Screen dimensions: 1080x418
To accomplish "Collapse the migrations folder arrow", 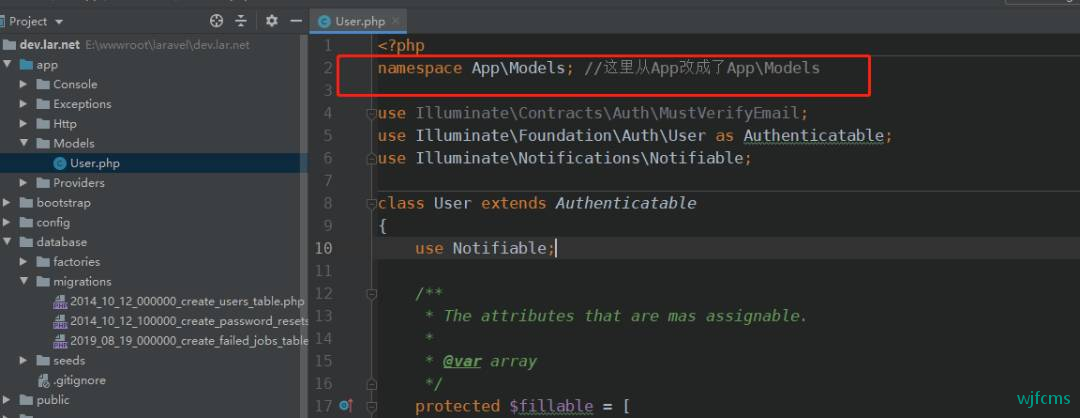I will (x=23, y=282).
